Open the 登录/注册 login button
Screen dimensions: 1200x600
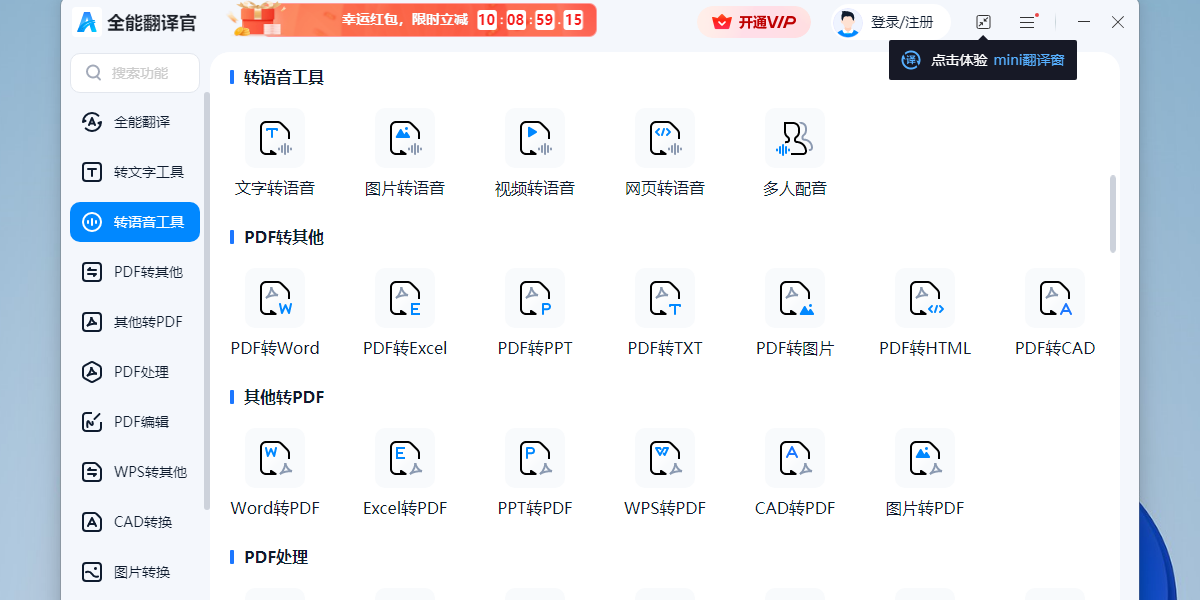891,22
